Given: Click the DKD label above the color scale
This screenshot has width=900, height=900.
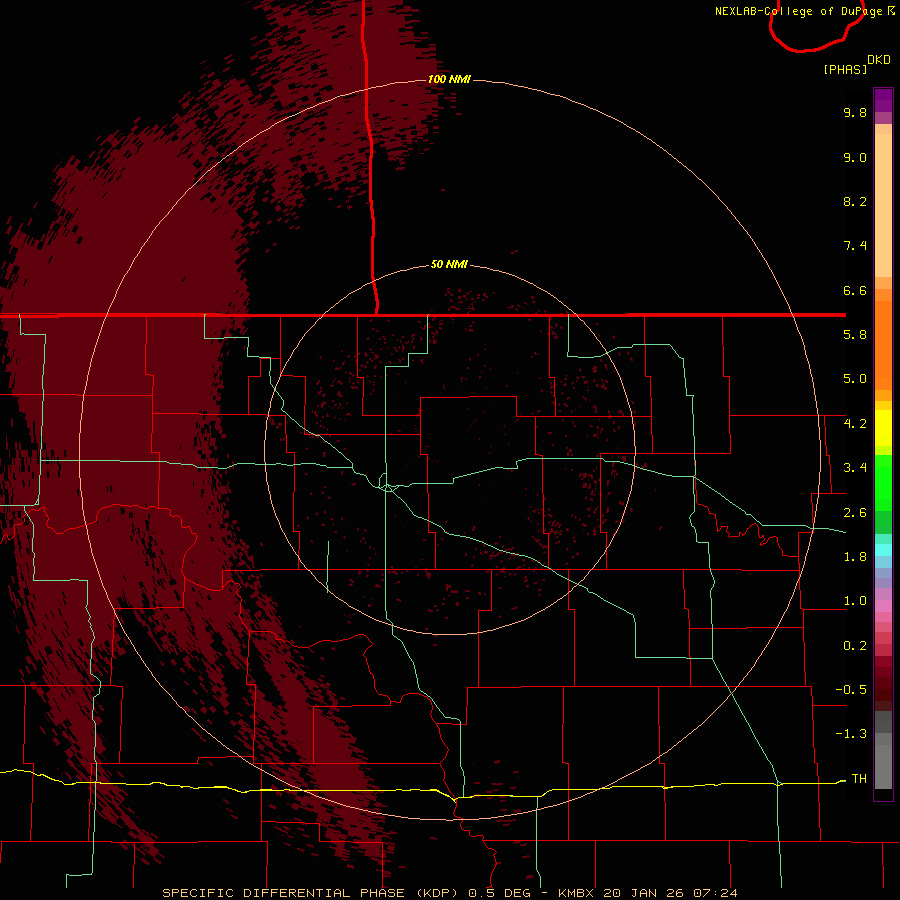Looking at the screenshot, I should (x=879, y=60).
